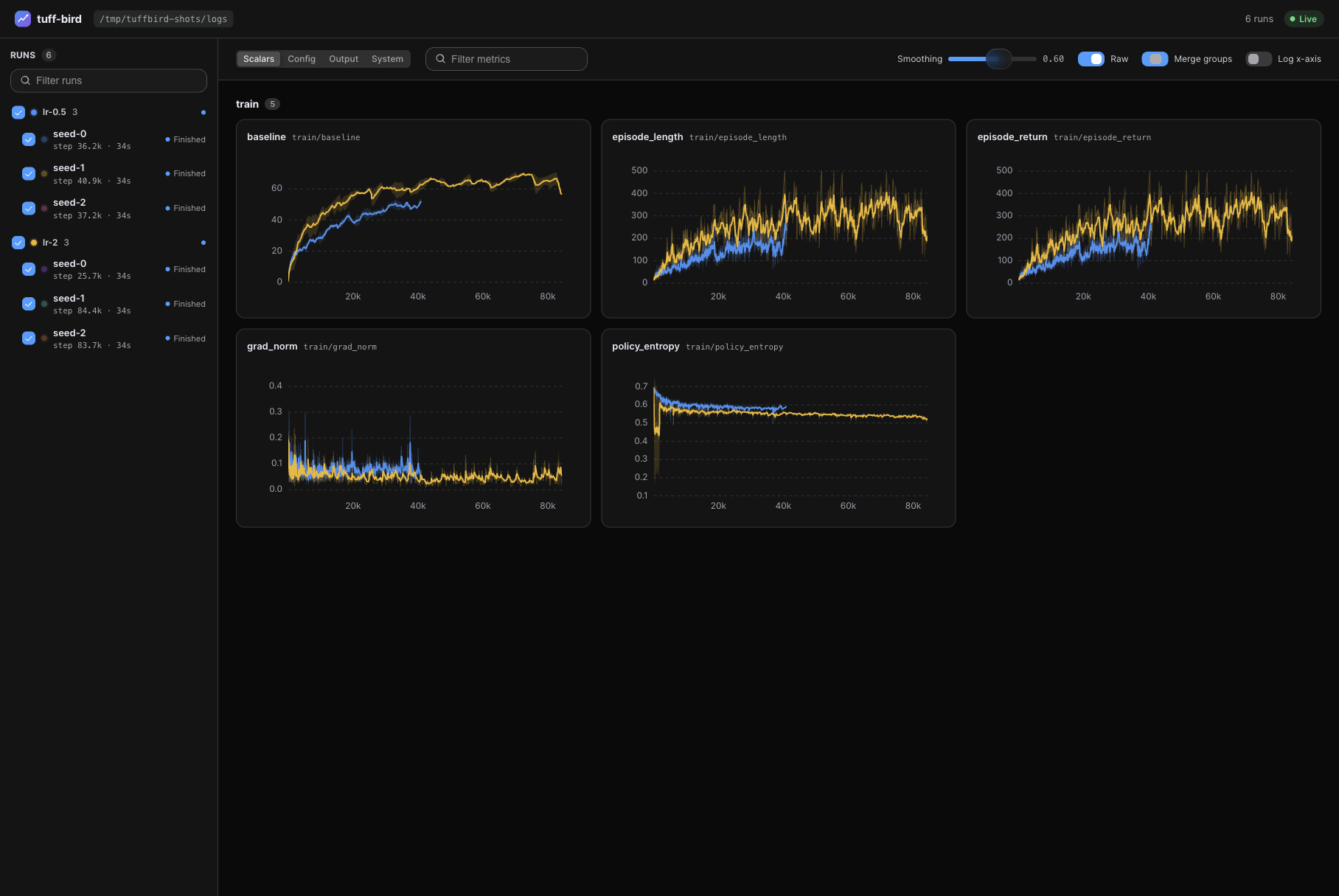Focus the Filter runs input field

point(108,80)
